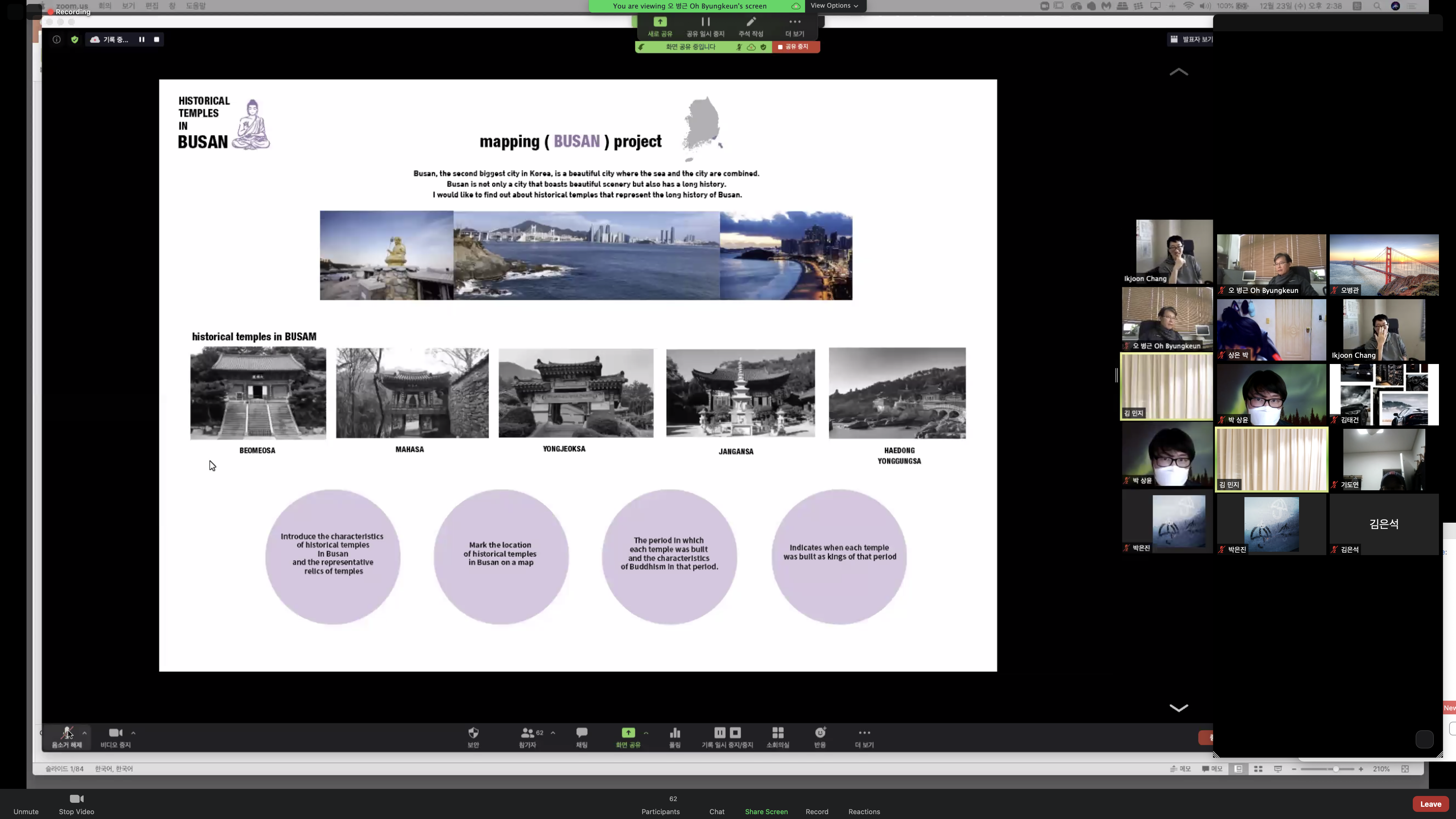The image size is (1456, 819).
Task: Pause sharing with 공유 일시 중지
Action: 705,26
